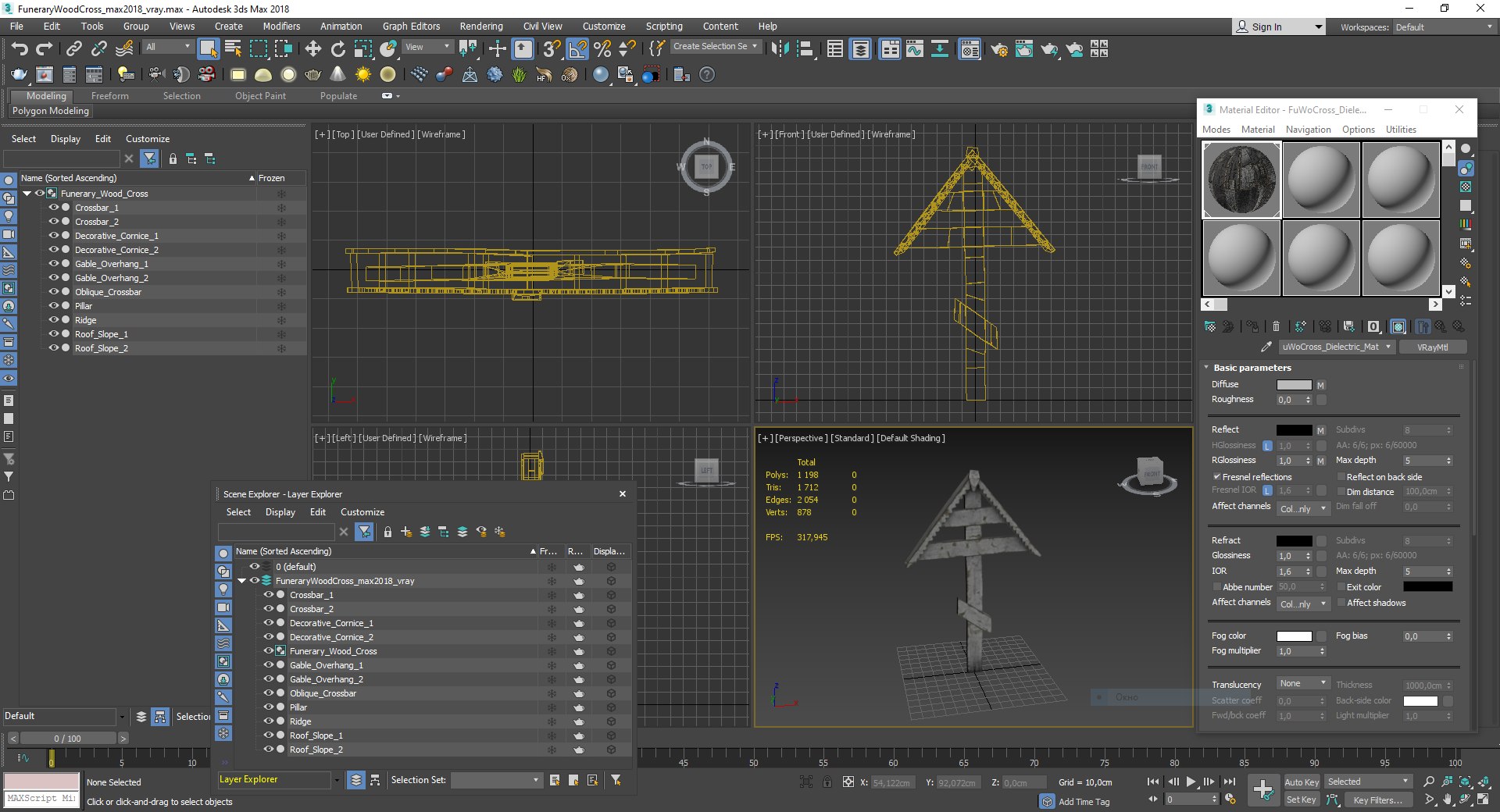Toggle the Angle Snap tool

click(x=577, y=49)
